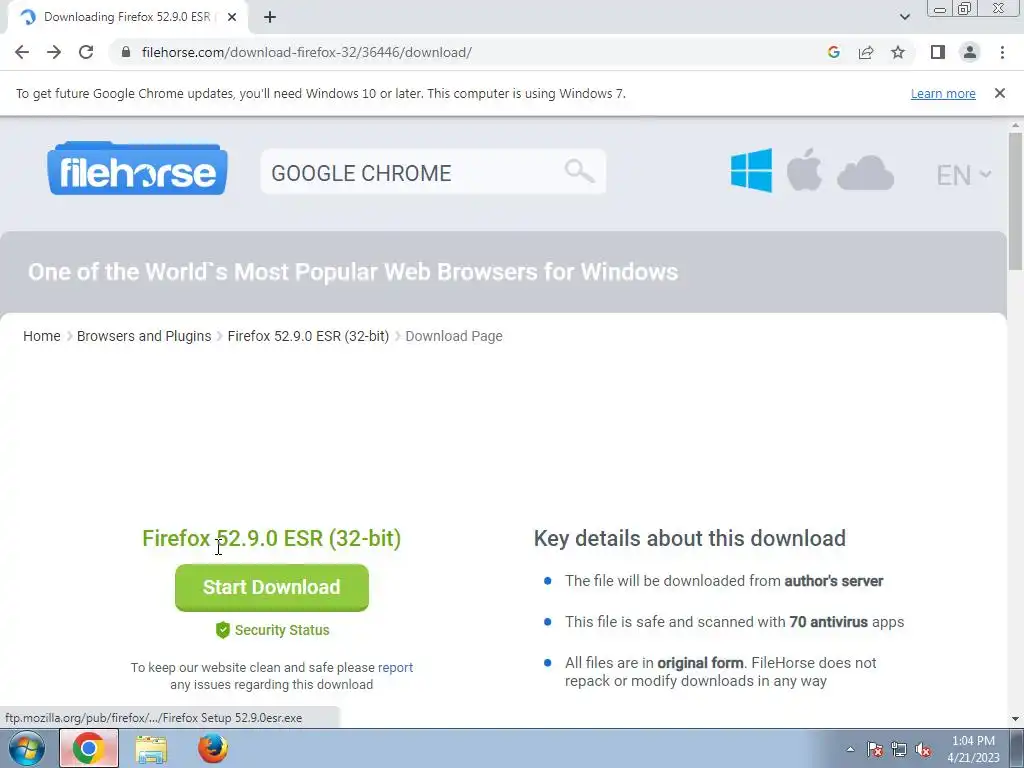Select the Downloading Firefox 52.9.0 ESR tab
This screenshot has width=1024, height=768.
pyautogui.click(x=127, y=17)
